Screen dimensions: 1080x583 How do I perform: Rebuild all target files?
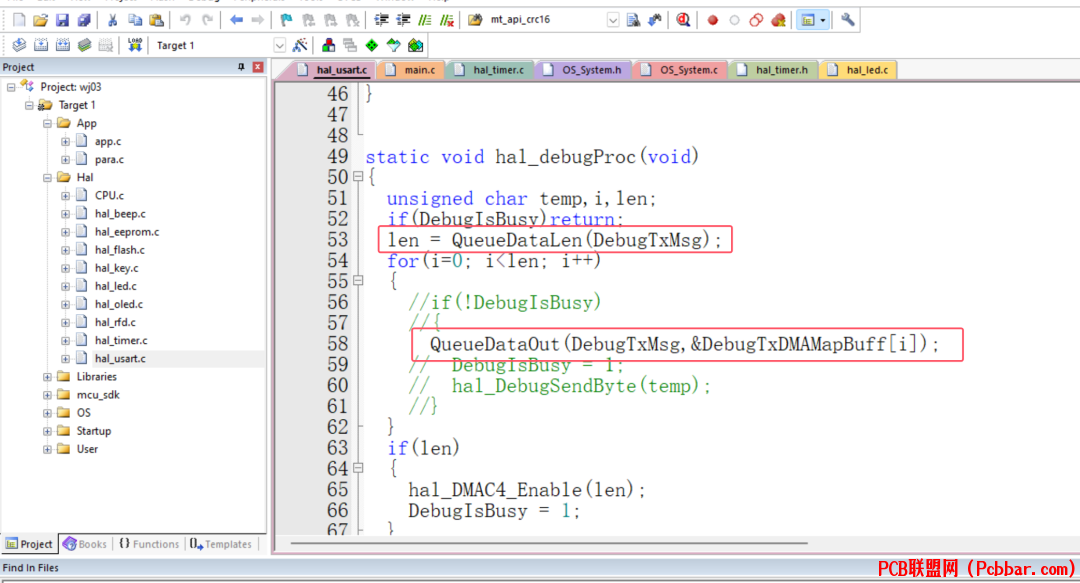[x=63, y=45]
